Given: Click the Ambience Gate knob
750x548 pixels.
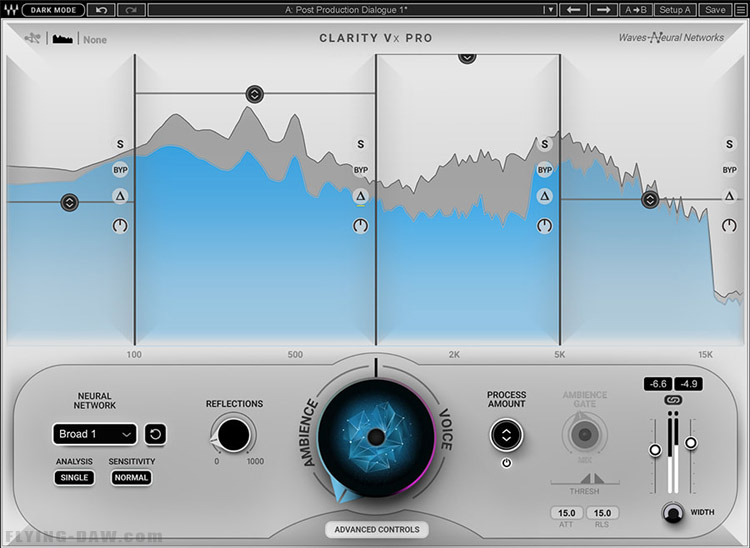Looking at the screenshot, I should [x=585, y=435].
